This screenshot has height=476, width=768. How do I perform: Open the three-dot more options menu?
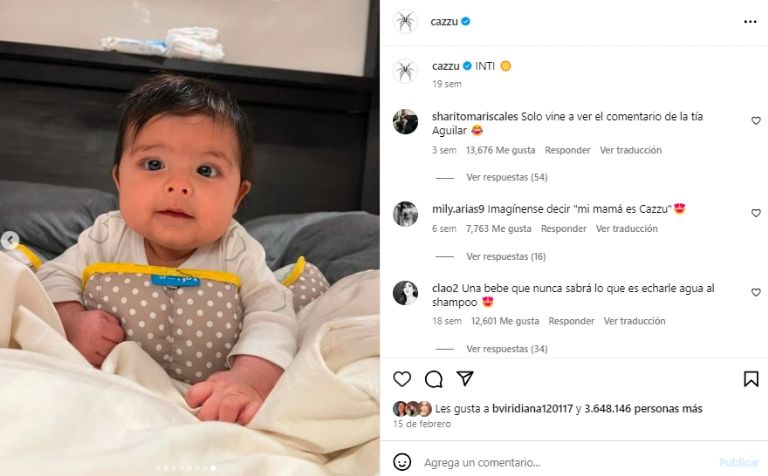(750, 22)
